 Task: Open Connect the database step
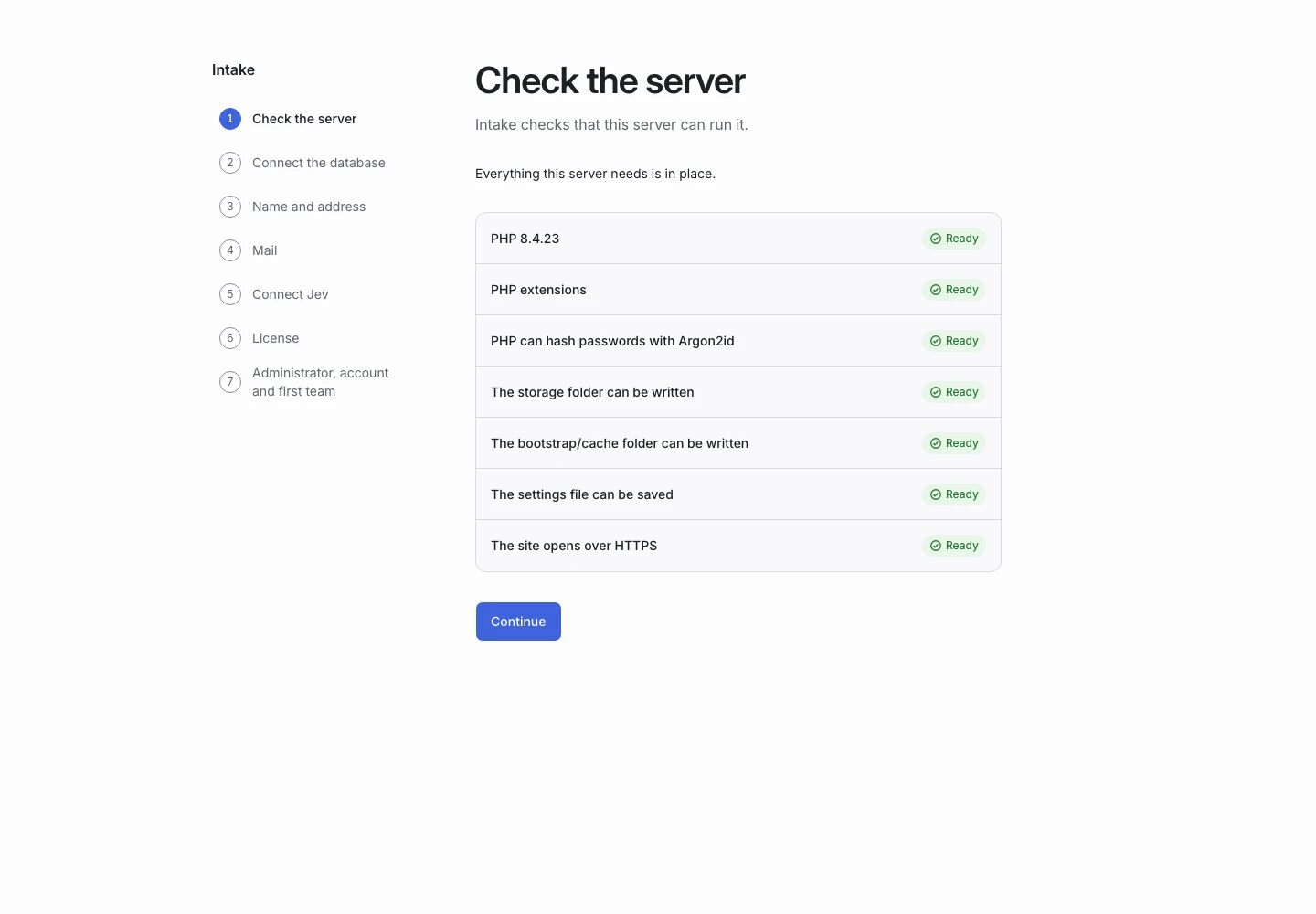[x=319, y=163]
